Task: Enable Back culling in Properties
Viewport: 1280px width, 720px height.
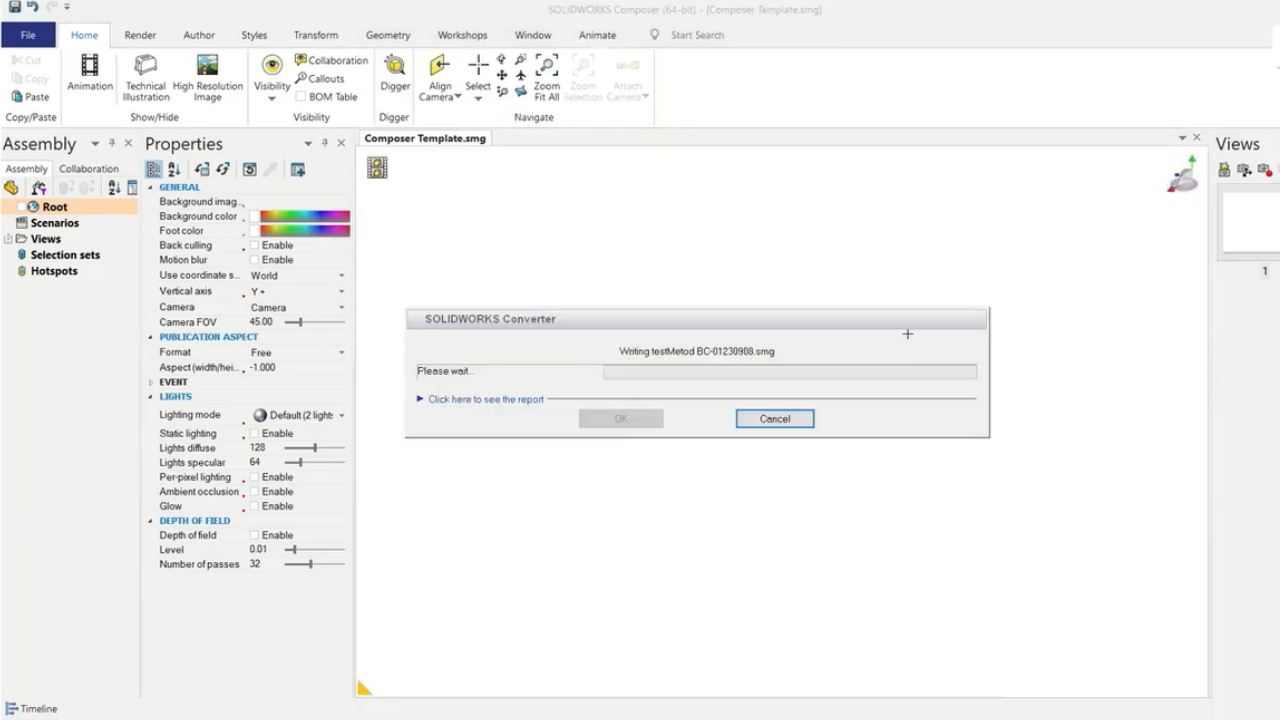Action: pos(256,245)
